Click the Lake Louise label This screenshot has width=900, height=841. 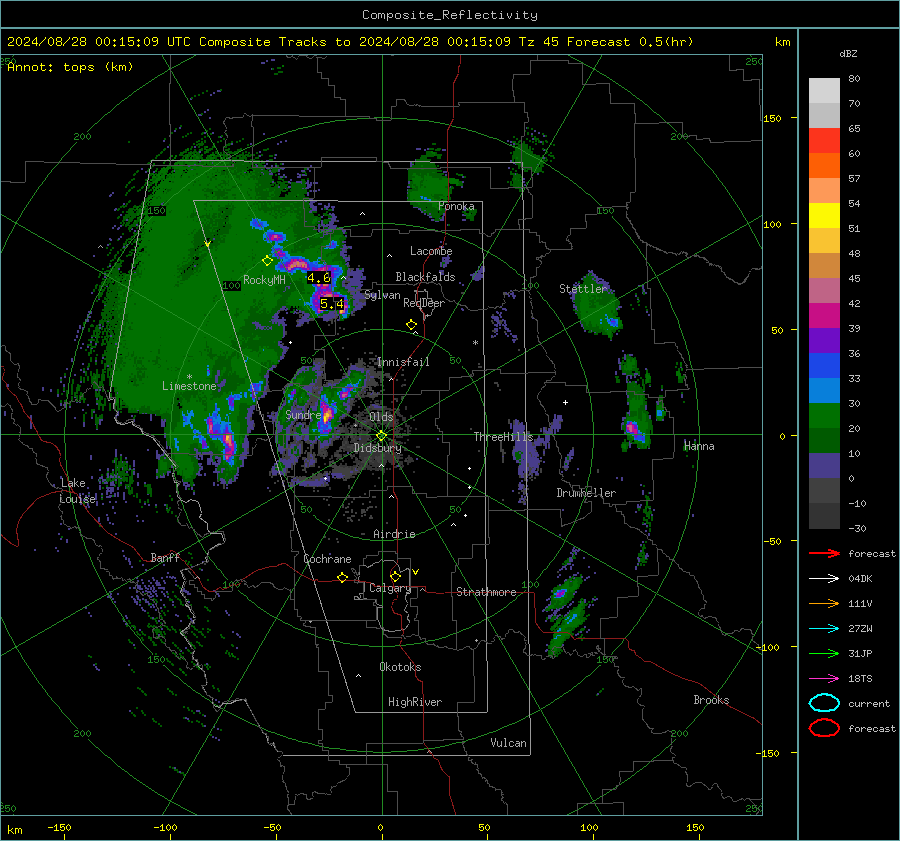pyautogui.click(x=77, y=491)
